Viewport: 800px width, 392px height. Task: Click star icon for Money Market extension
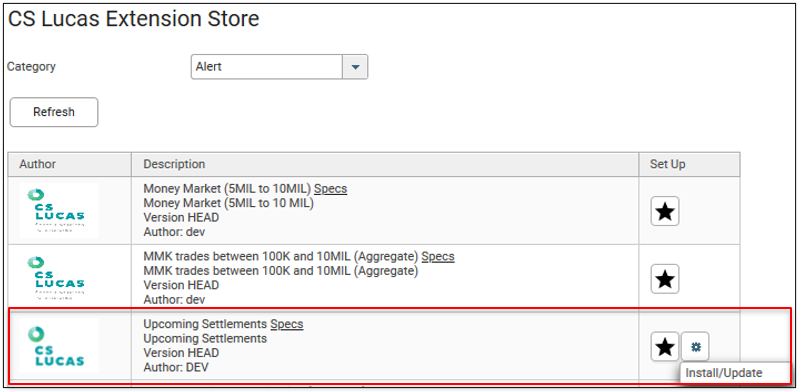665,211
